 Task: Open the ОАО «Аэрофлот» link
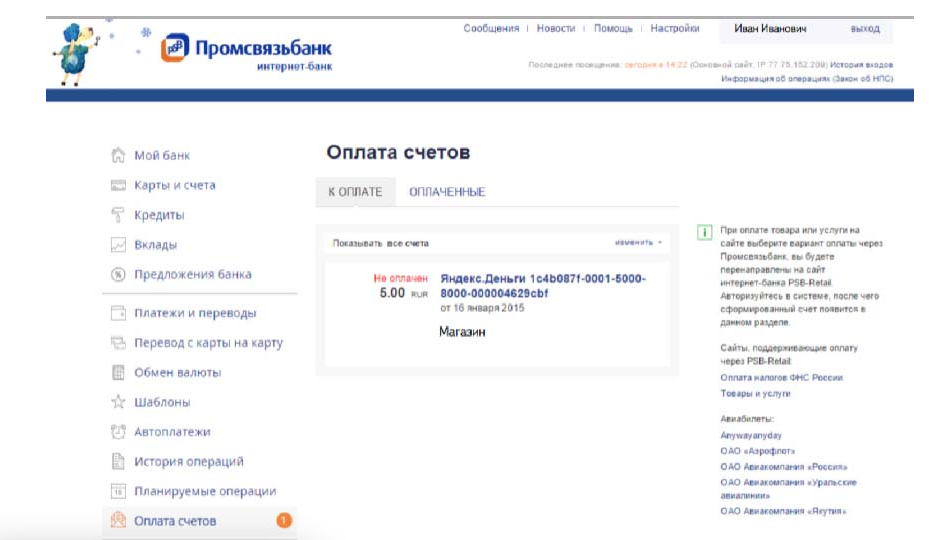757,451
